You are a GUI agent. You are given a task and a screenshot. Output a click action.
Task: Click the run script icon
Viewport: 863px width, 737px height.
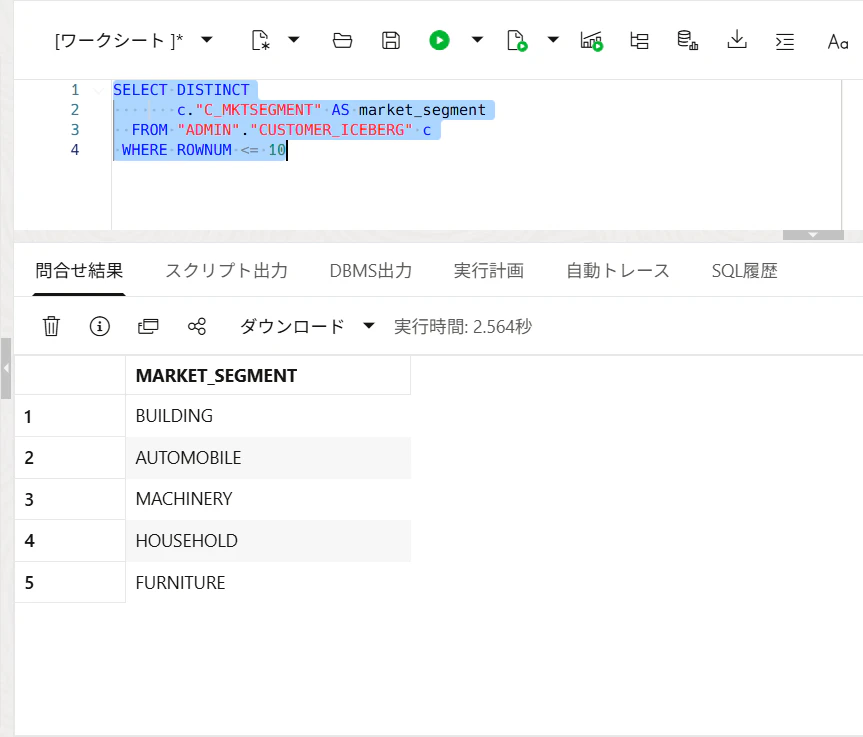(x=517, y=40)
